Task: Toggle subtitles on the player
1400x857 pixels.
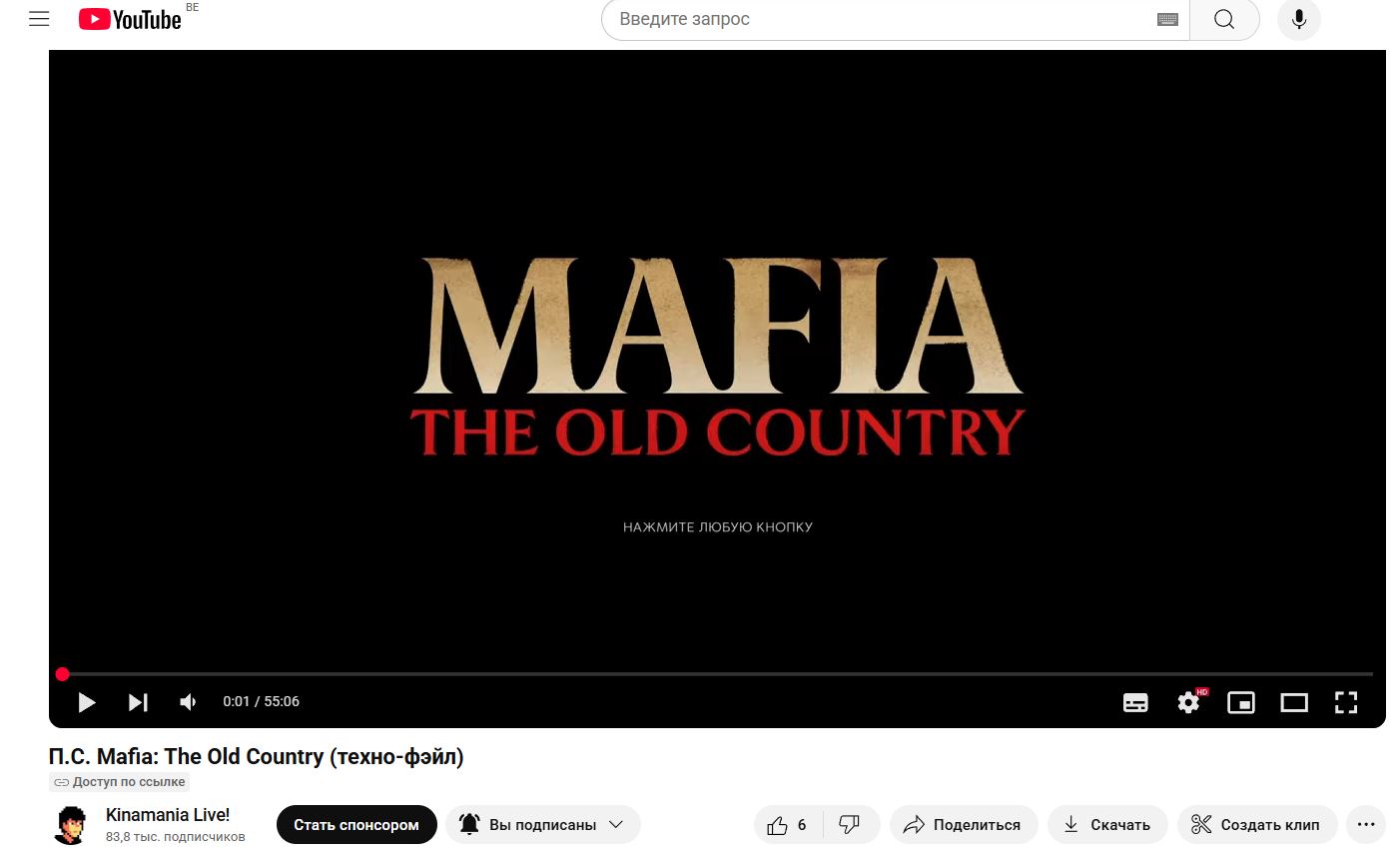Action: click(x=1135, y=702)
